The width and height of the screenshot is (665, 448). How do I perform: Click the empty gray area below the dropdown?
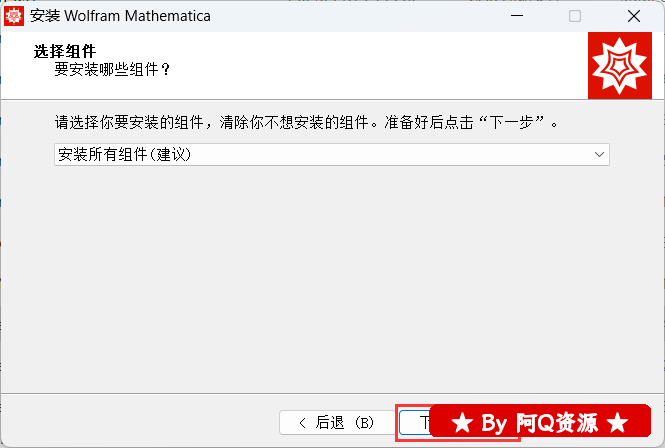332,276
